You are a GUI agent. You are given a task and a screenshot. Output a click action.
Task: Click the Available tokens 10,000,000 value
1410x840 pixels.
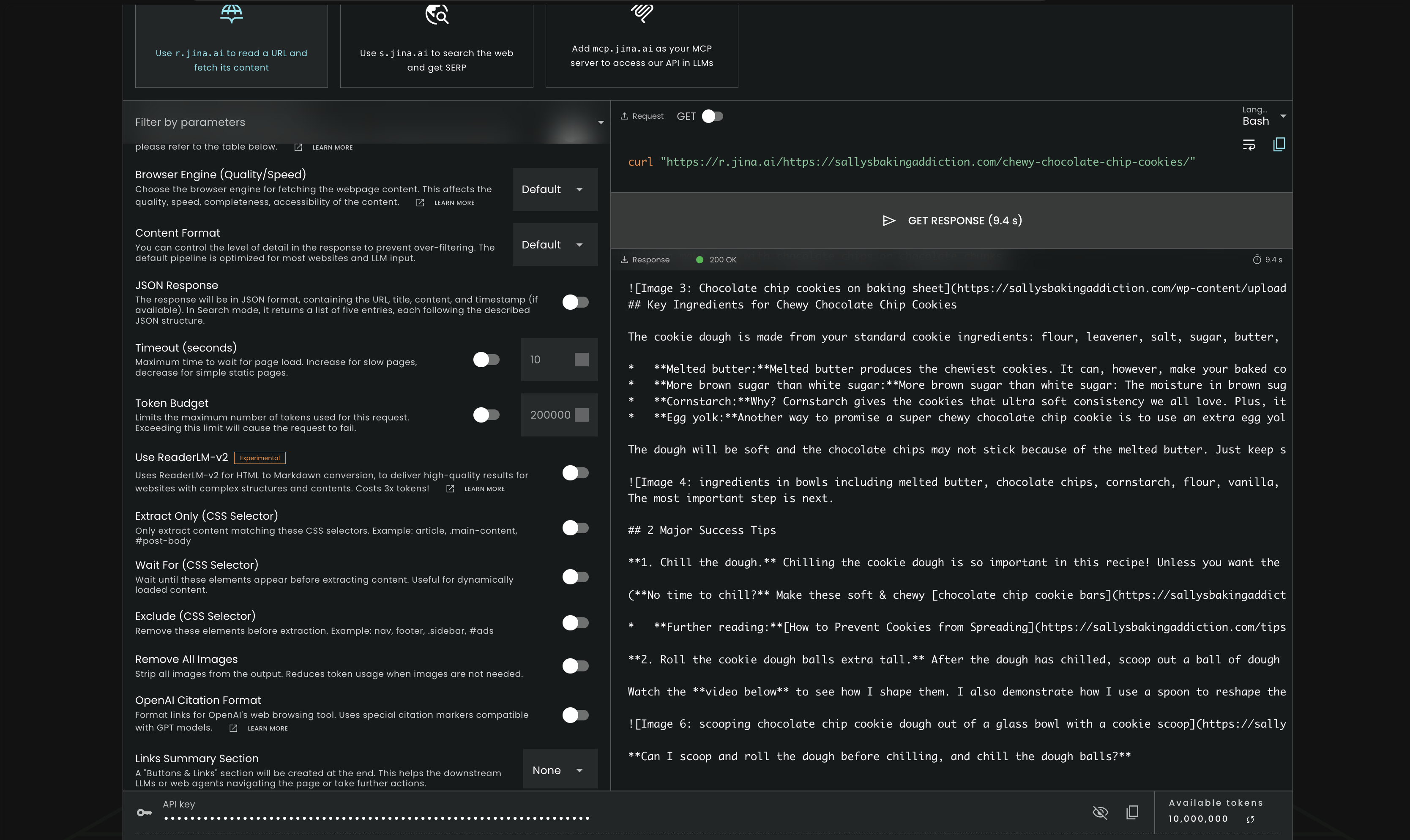coord(1198,819)
